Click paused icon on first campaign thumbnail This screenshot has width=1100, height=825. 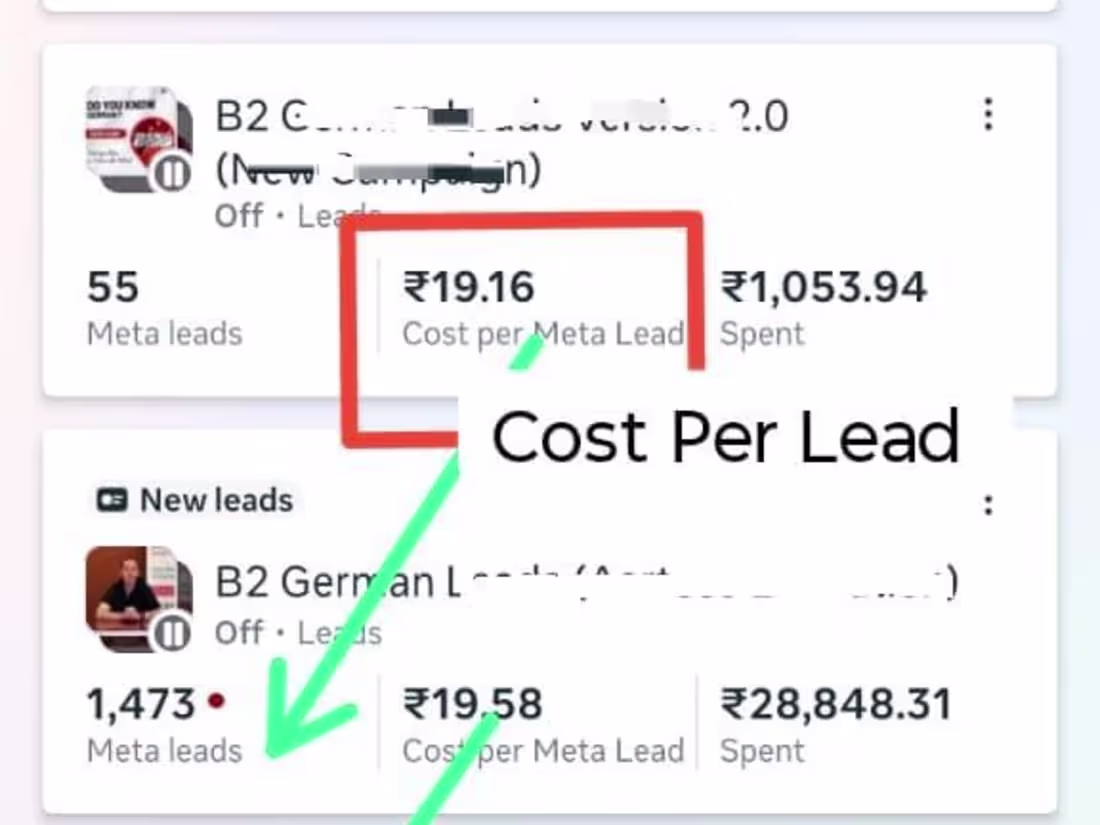coord(171,173)
